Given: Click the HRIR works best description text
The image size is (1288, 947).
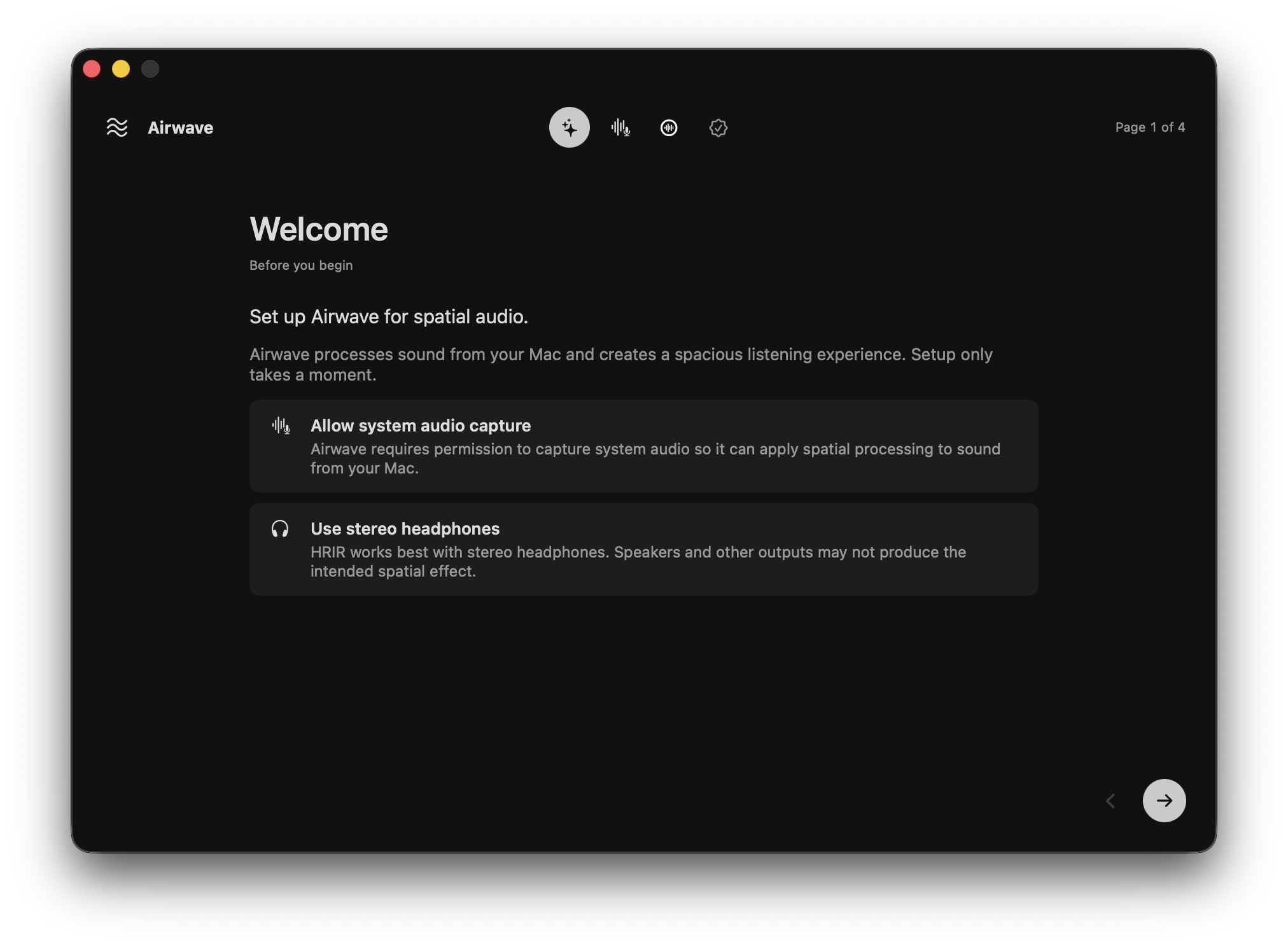Looking at the screenshot, I should coord(638,561).
